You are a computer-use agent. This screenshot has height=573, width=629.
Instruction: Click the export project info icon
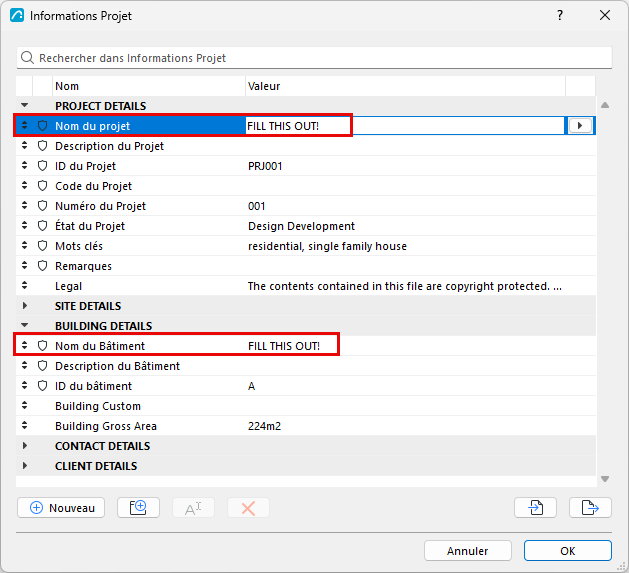[590, 508]
